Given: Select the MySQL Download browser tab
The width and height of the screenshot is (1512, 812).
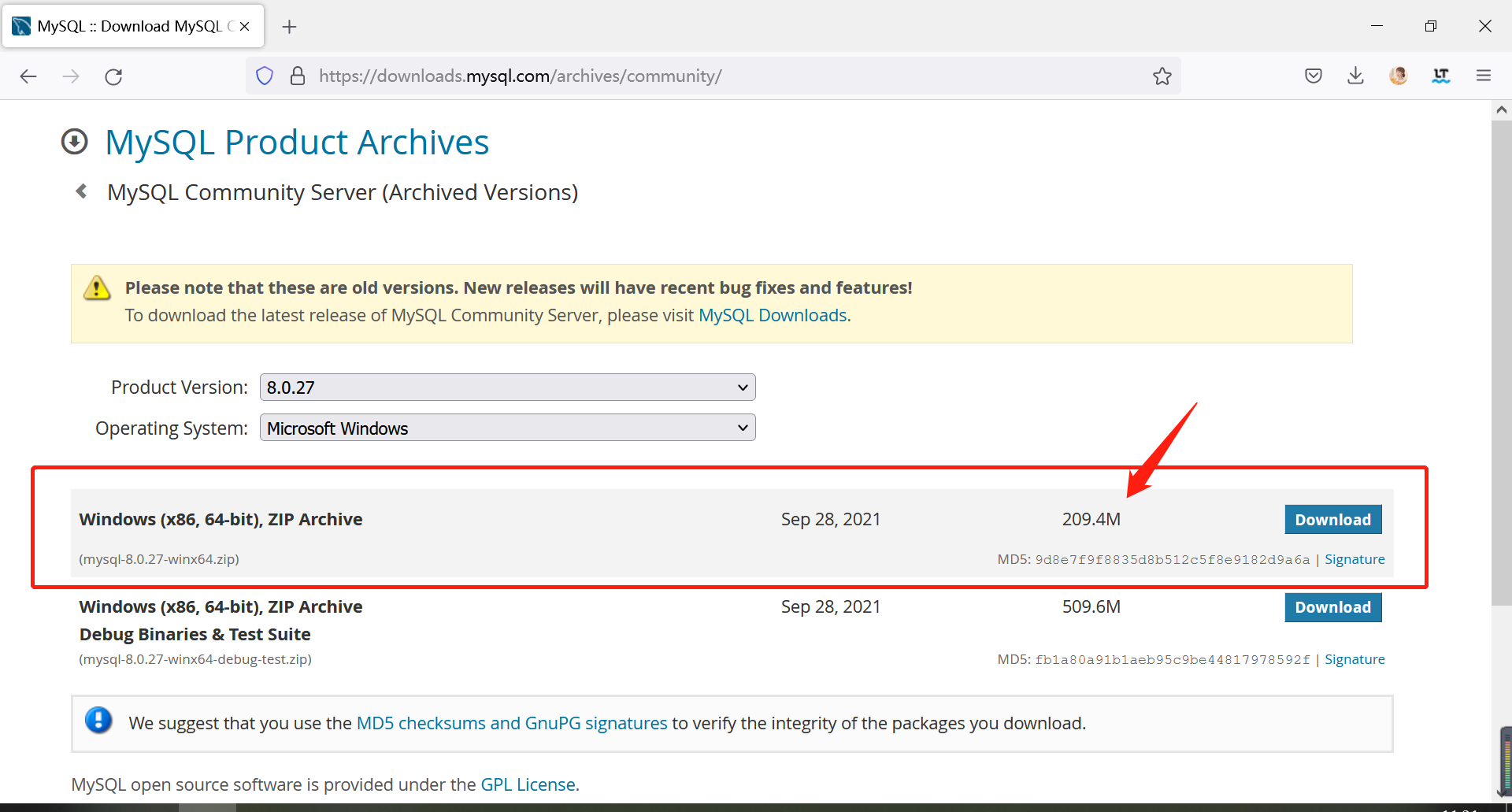Looking at the screenshot, I should pyautogui.click(x=133, y=27).
